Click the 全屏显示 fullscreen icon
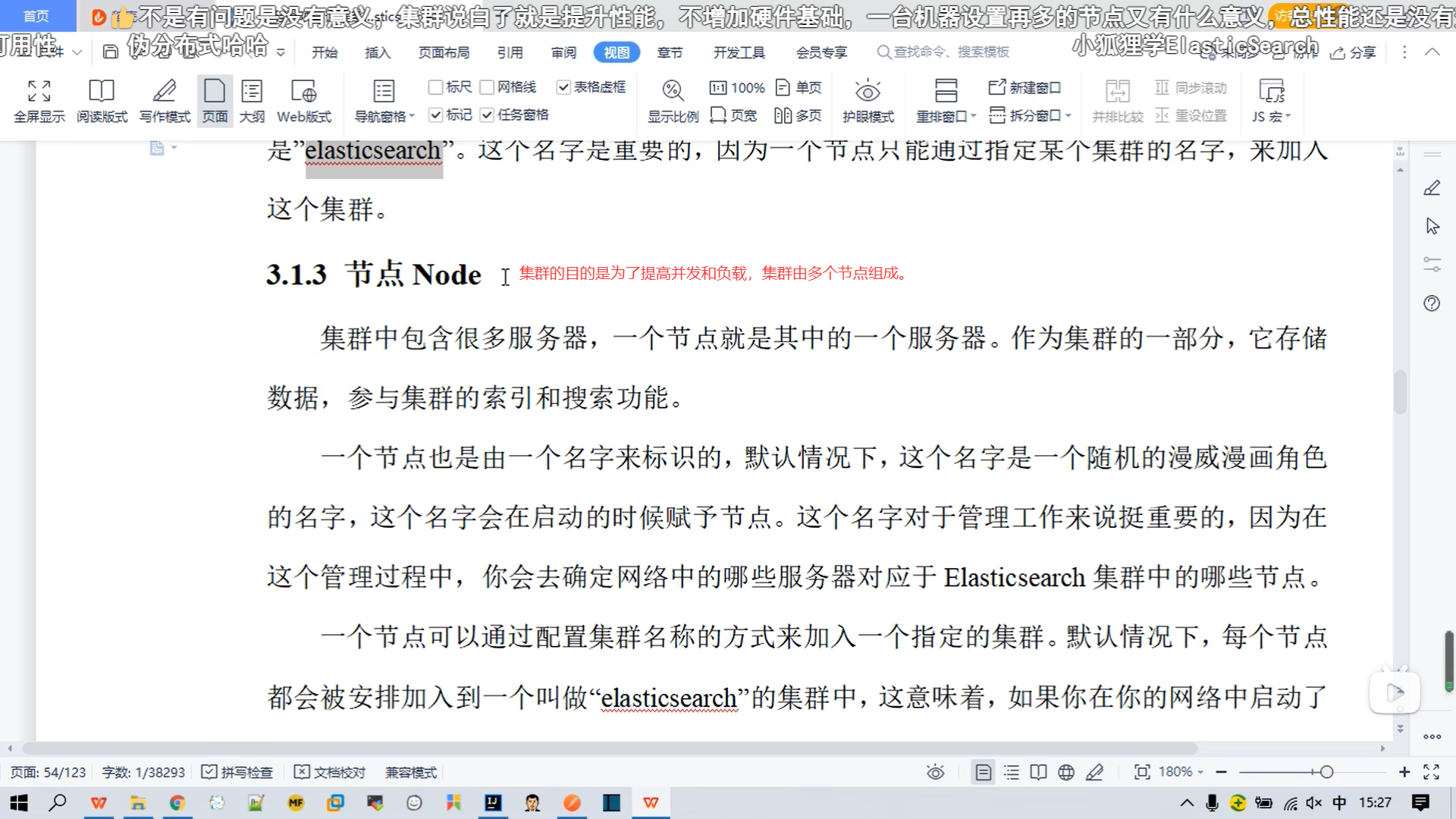The image size is (1456, 819). tap(39, 91)
